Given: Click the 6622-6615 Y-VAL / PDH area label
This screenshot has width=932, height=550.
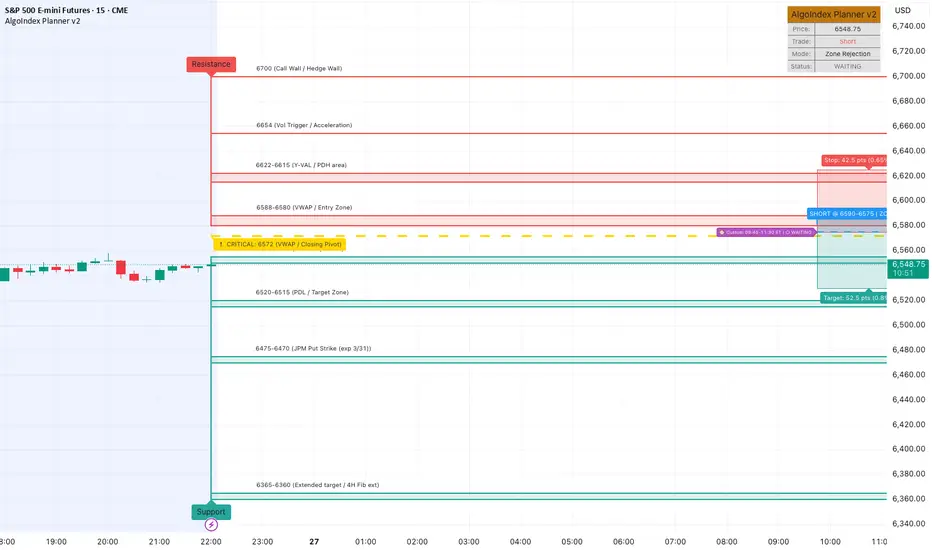Looking at the screenshot, I should tap(301, 165).
